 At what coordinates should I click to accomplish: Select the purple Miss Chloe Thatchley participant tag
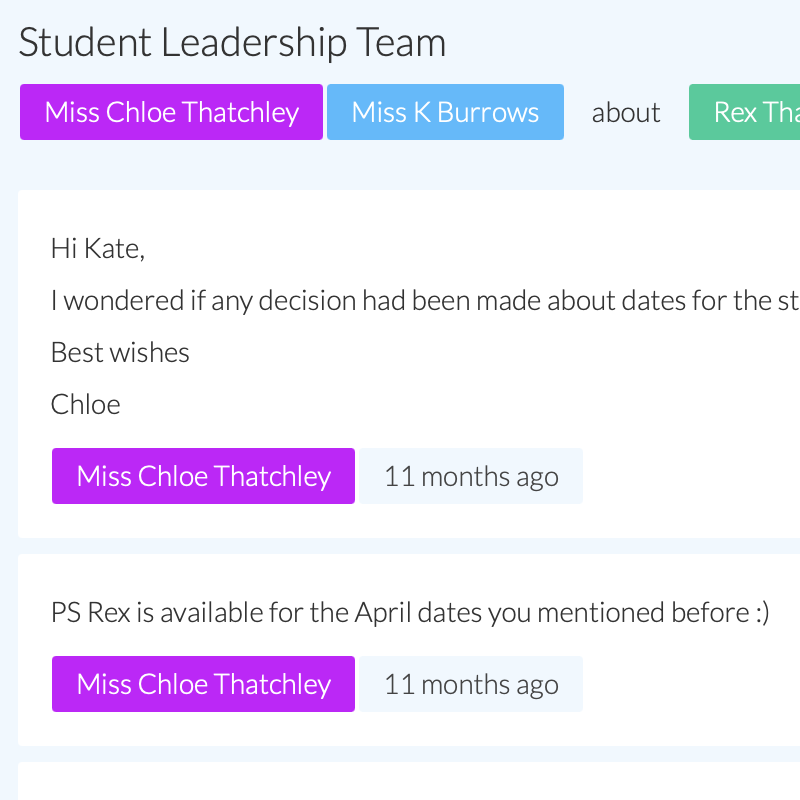pos(170,112)
